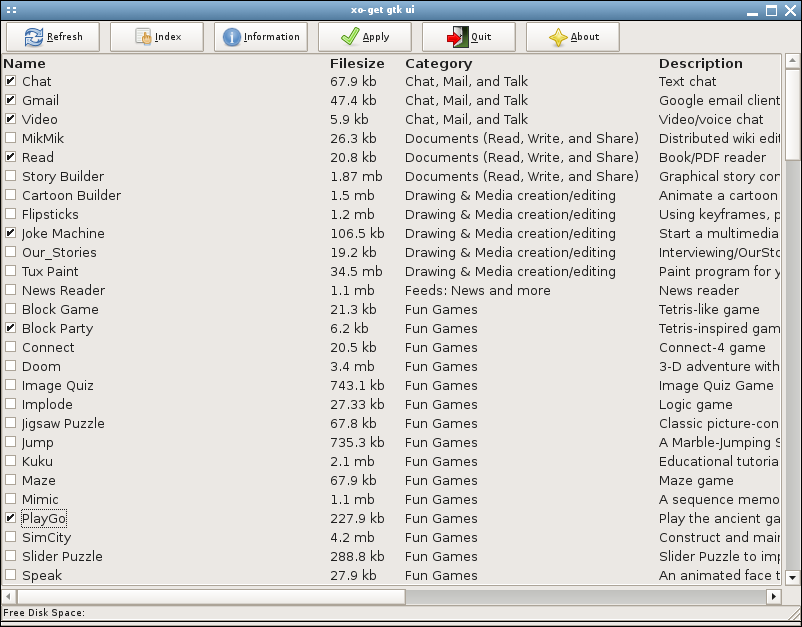802x627 pixels.
Task: Open Information via the blue info icon
Action: (232, 37)
